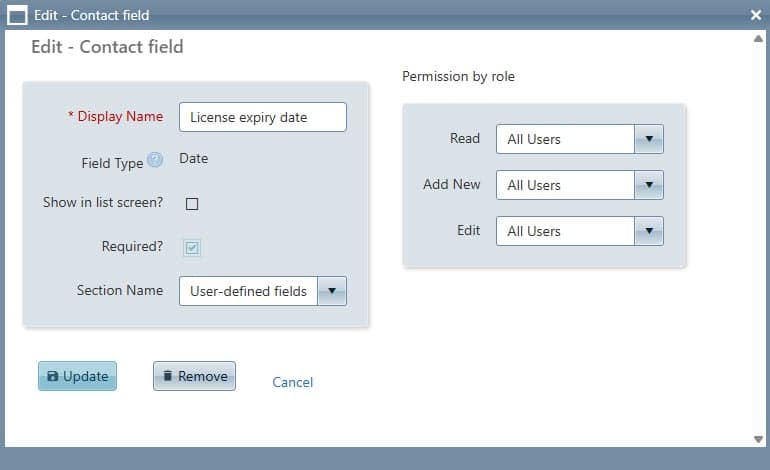Close the Edit Contact field dialog
This screenshot has width=770, height=470.
pos(756,15)
